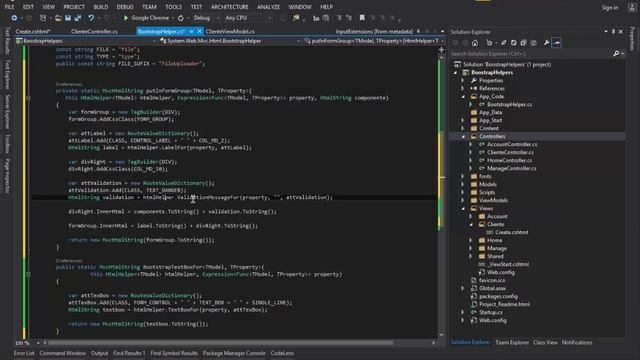640x360 pixels.
Task: Switch to Create.cshtml tab
Action: 33,31
